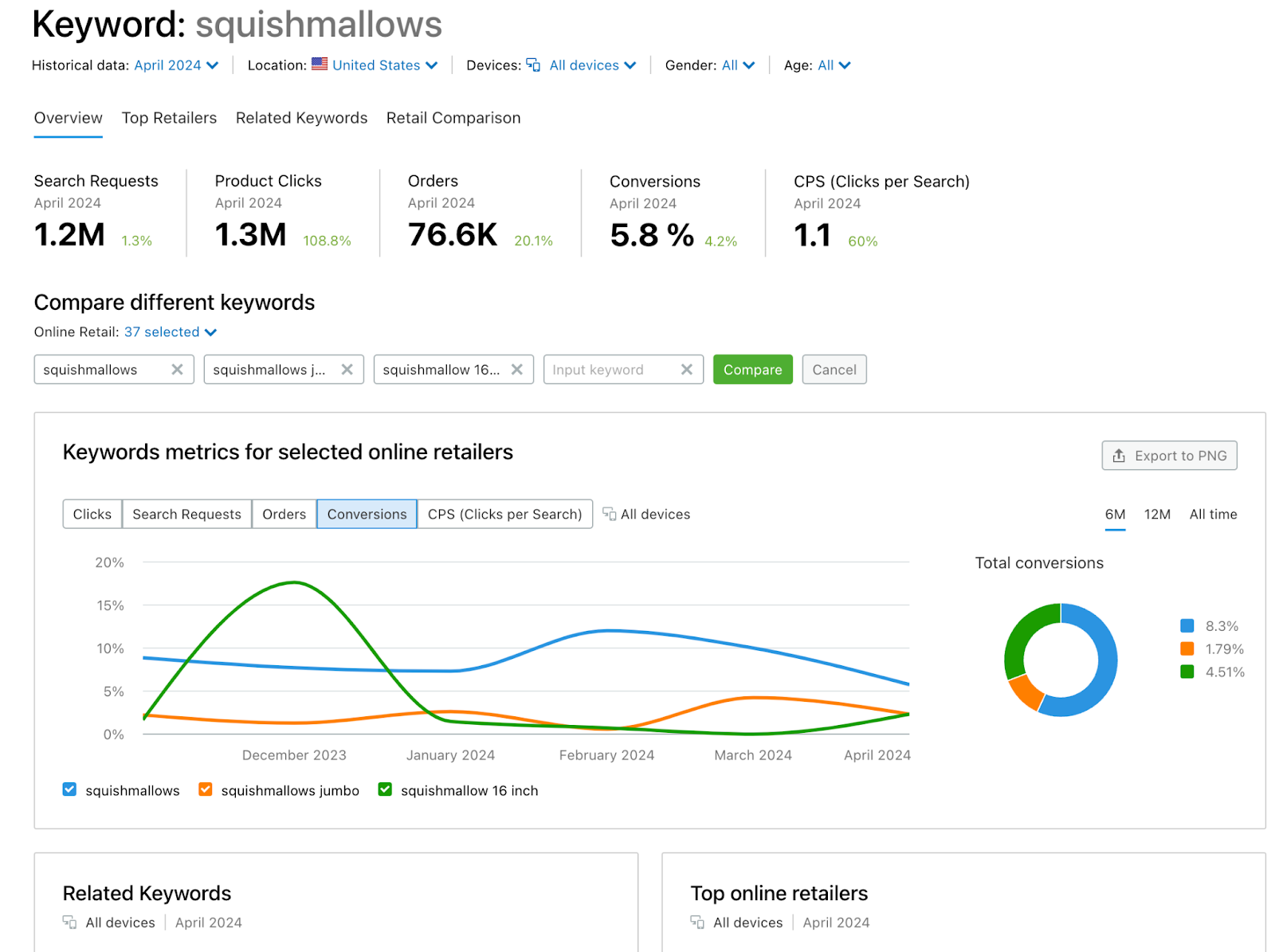Open the Historical data April 2024 dropdown

click(x=176, y=65)
